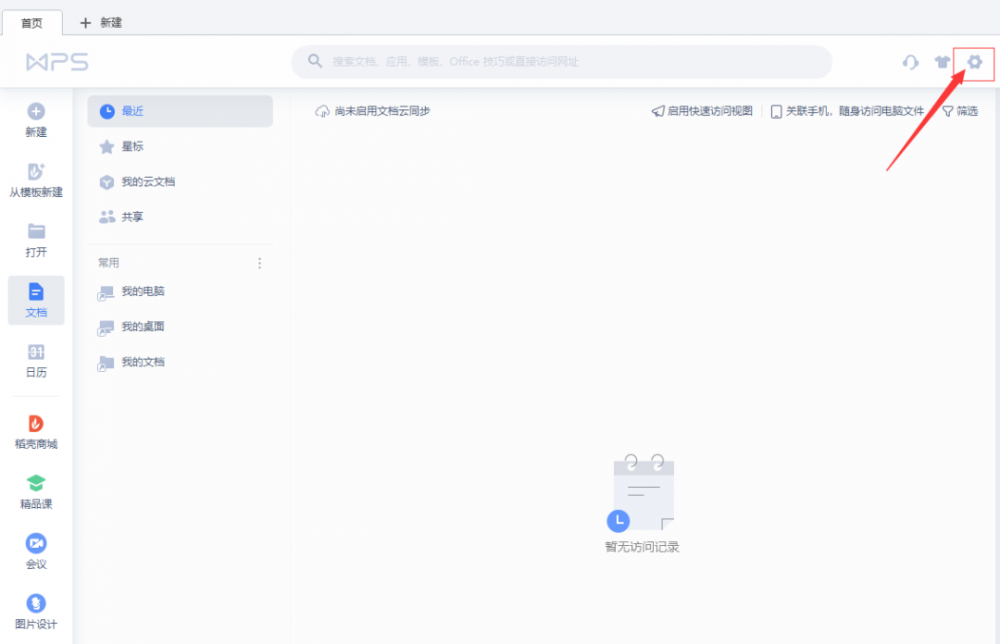Viewport: 1000px width, 644px height.
Task: Open the 常用 three-dot menu
Action: point(260,263)
